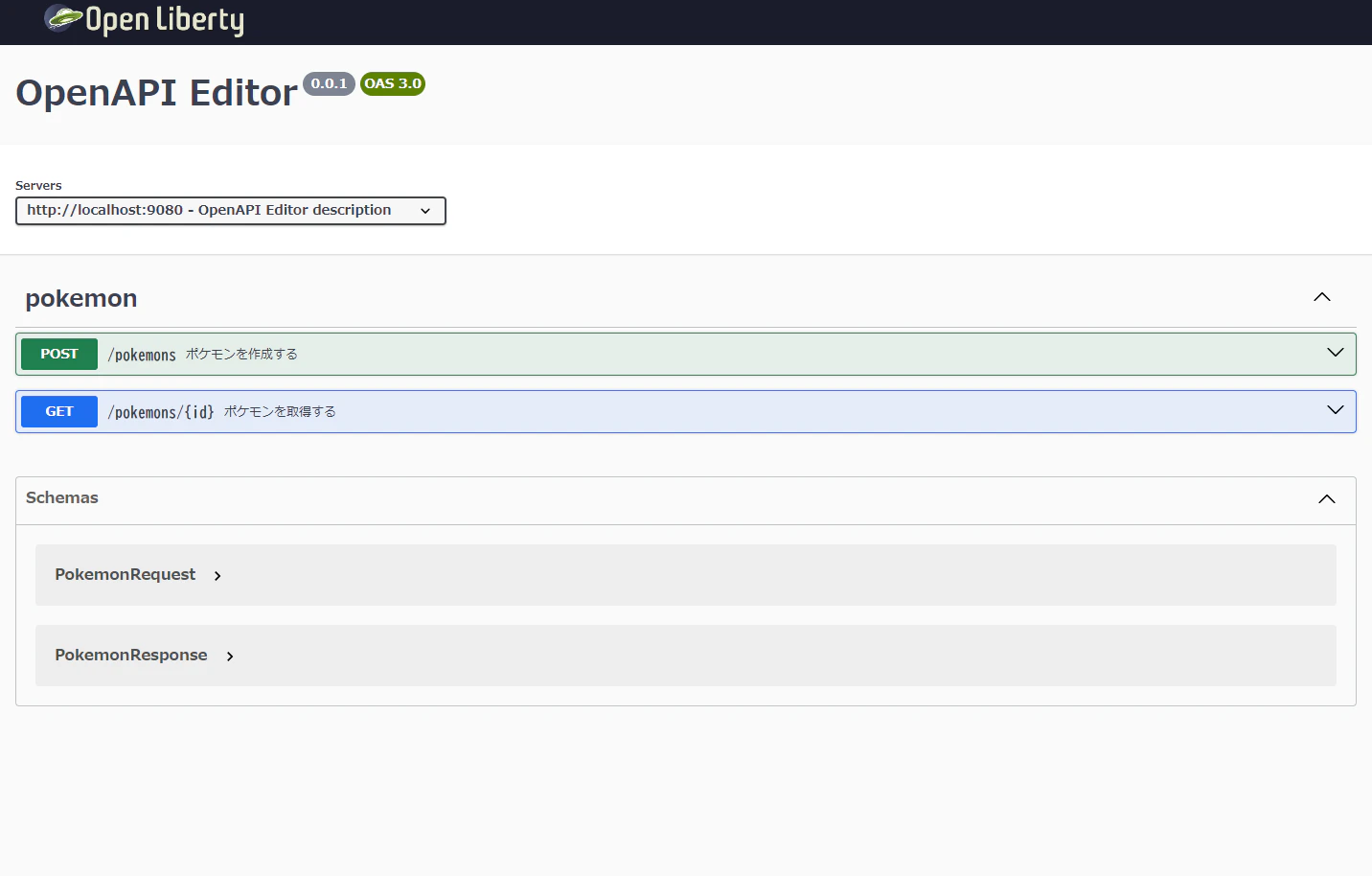Click the Schemas heading
The height and width of the screenshot is (876, 1372).
(62, 497)
